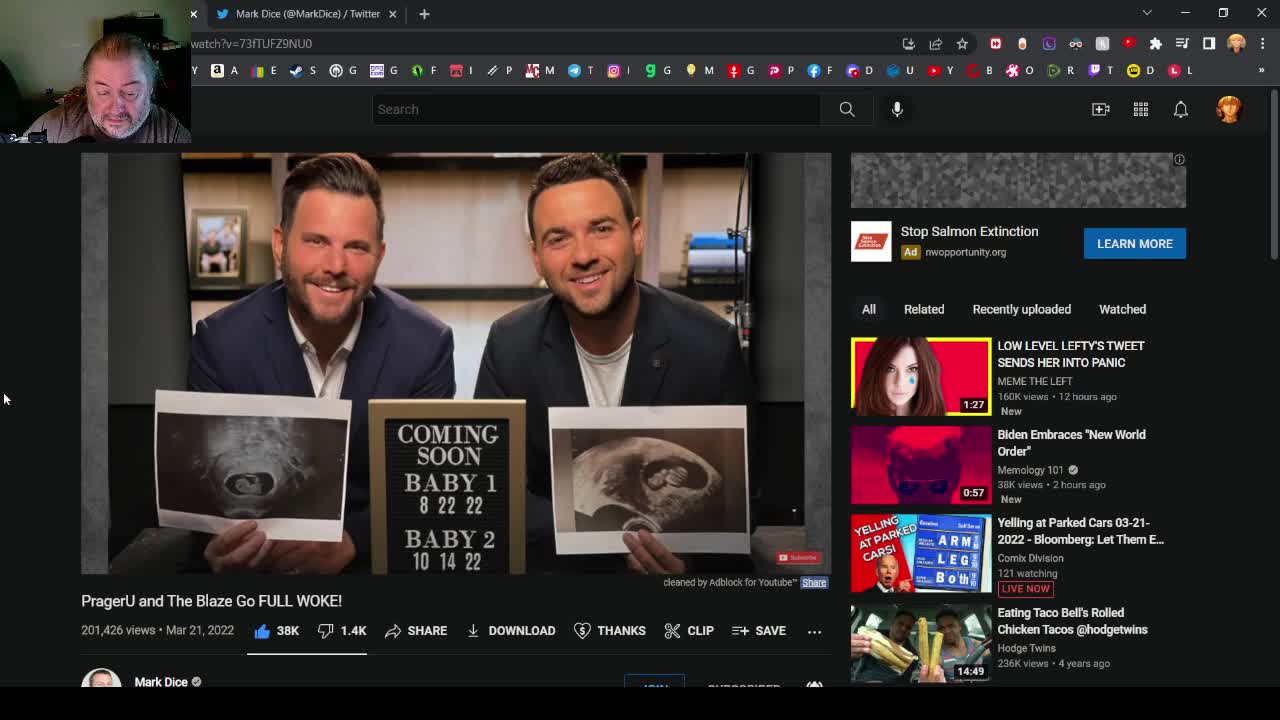This screenshot has width=1280, height=720.
Task: Open the Chrome three-dot menu
Action: [x=1263, y=44]
